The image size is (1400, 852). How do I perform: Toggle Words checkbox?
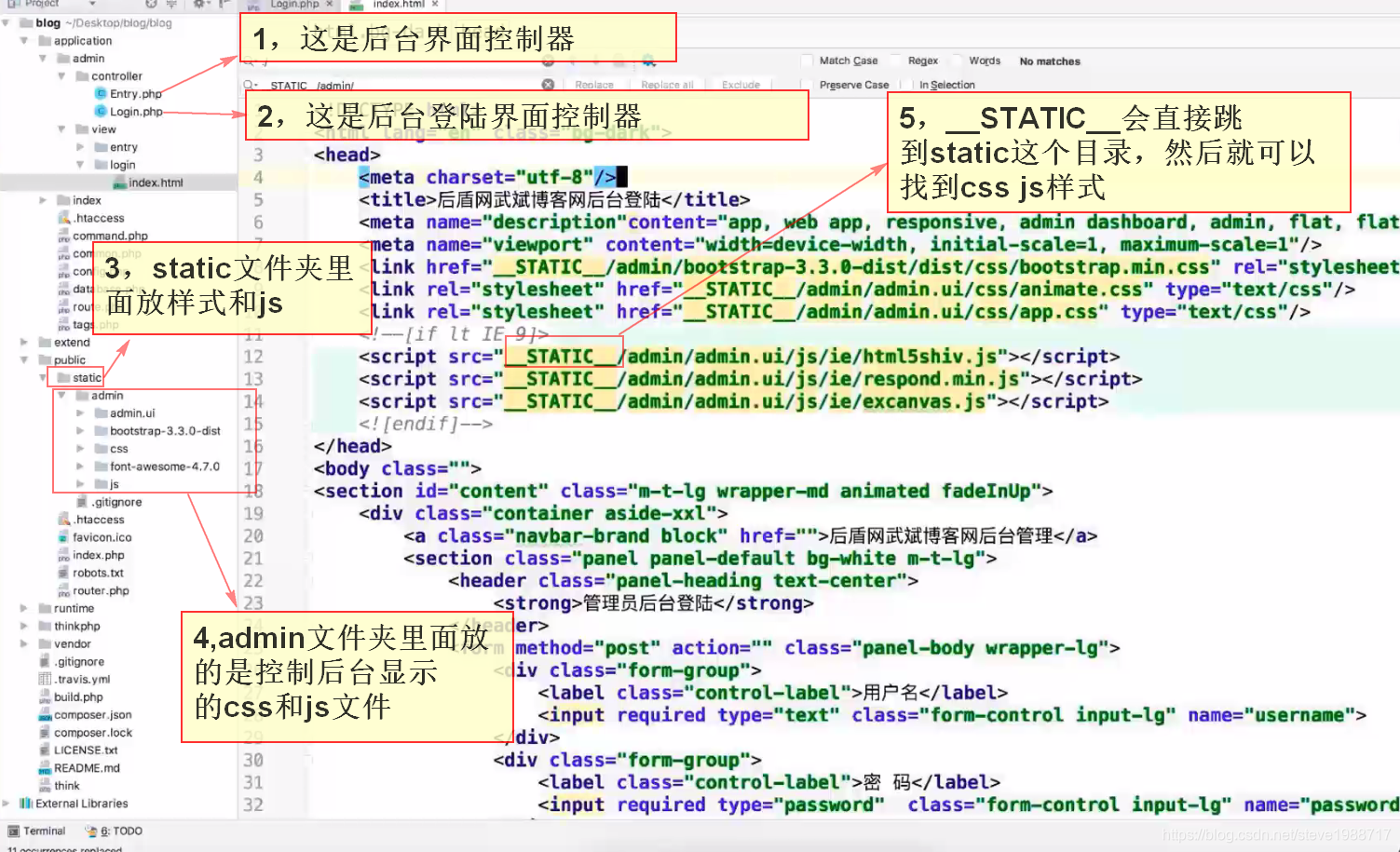[x=956, y=61]
